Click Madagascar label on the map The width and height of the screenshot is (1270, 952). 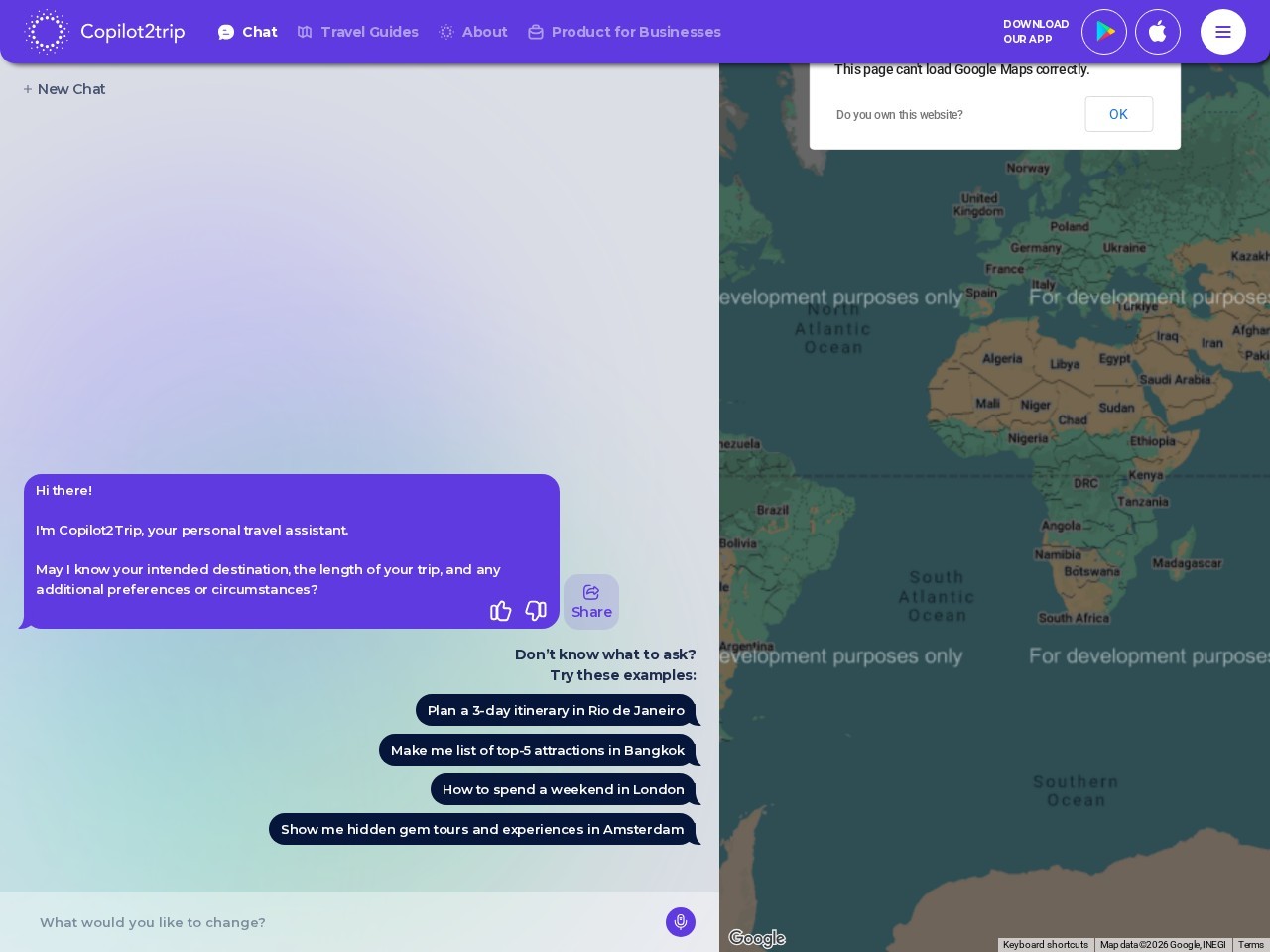click(x=1187, y=563)
